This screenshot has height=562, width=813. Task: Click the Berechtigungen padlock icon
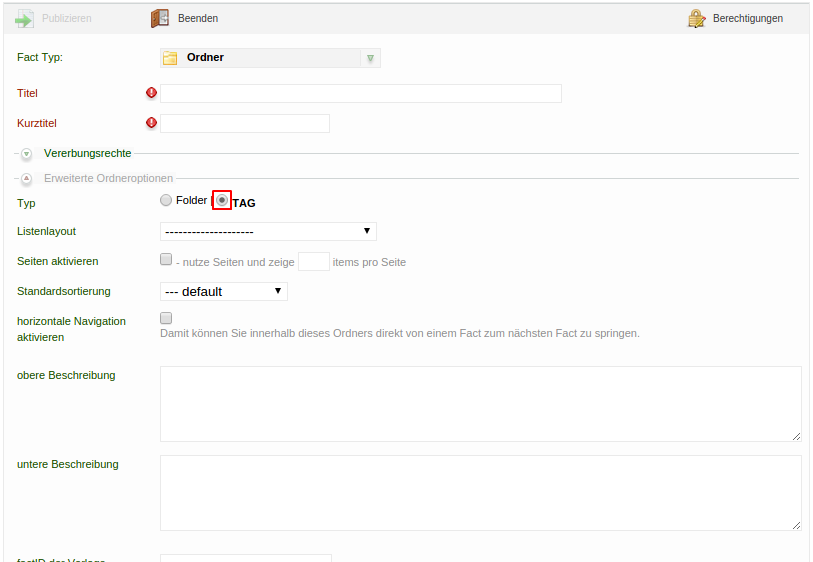[x=697, y=19]
